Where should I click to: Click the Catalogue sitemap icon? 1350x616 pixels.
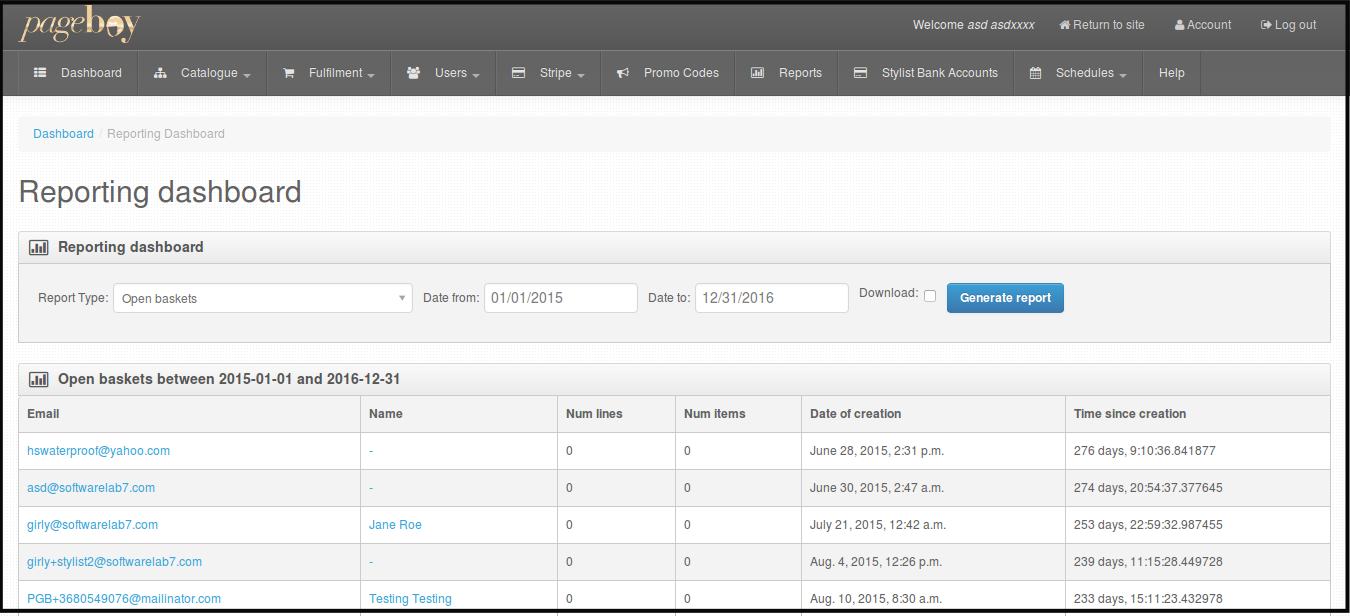(160, 73)
